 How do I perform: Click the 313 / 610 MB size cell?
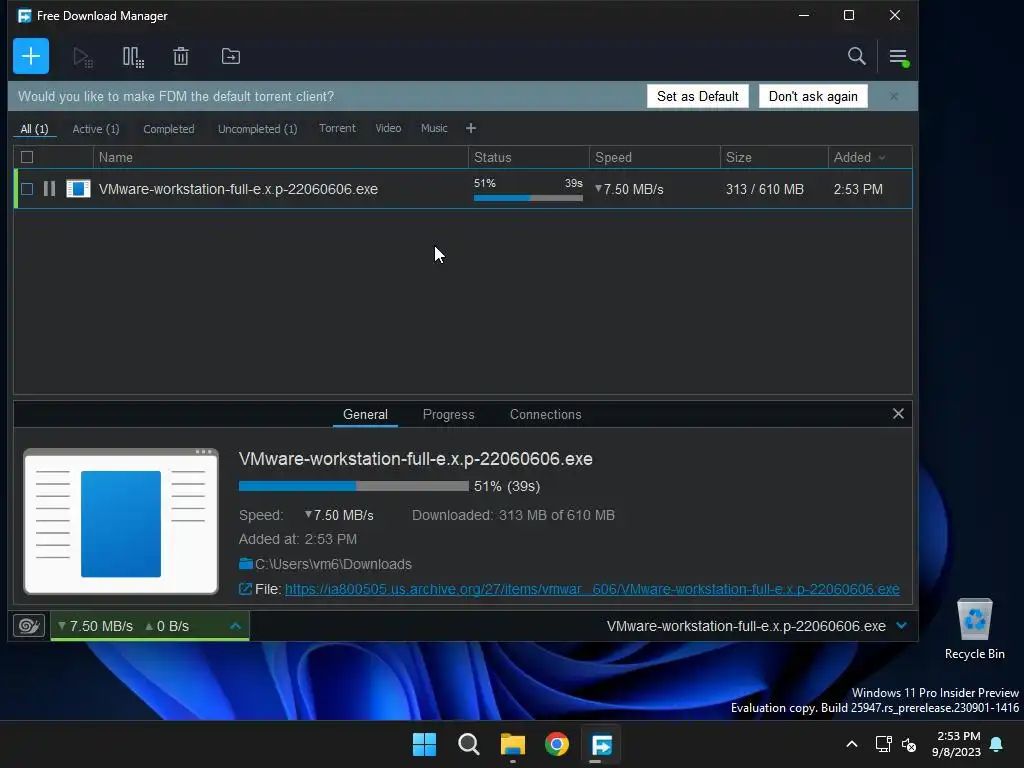click(765, 189)
